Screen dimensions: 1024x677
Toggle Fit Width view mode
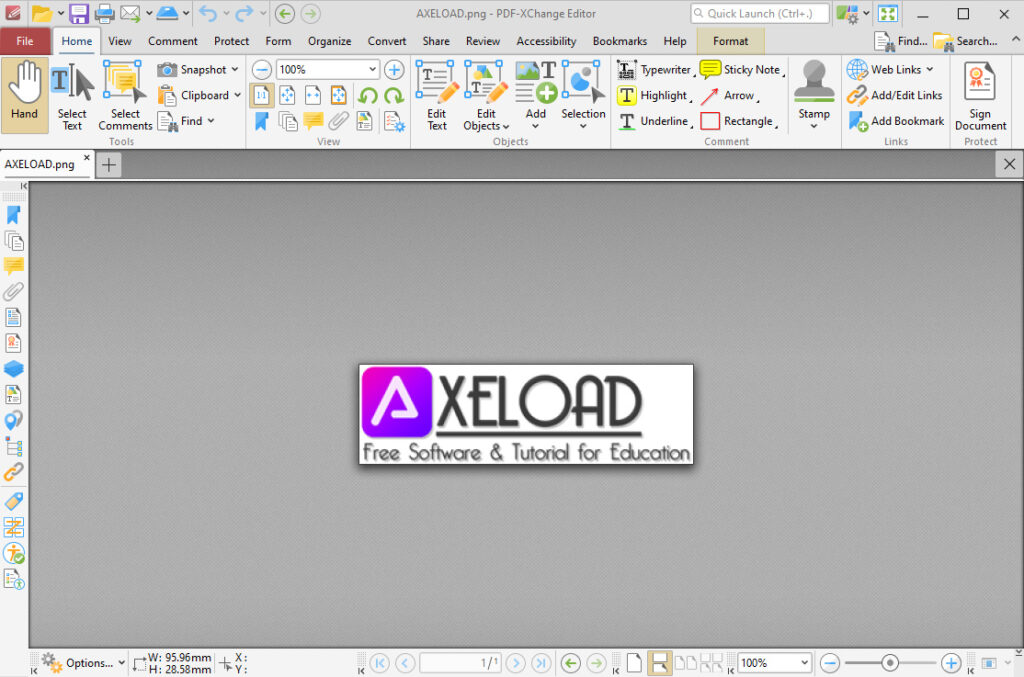[x=313, y=96]
